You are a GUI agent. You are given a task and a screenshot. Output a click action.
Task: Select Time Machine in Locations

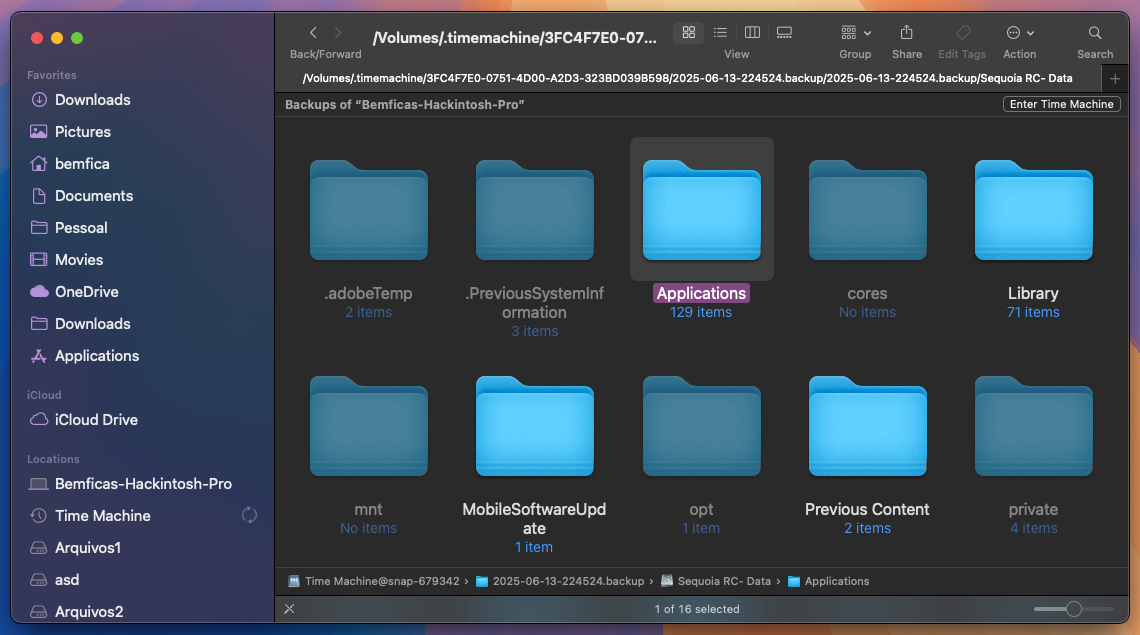pos(90,516)
